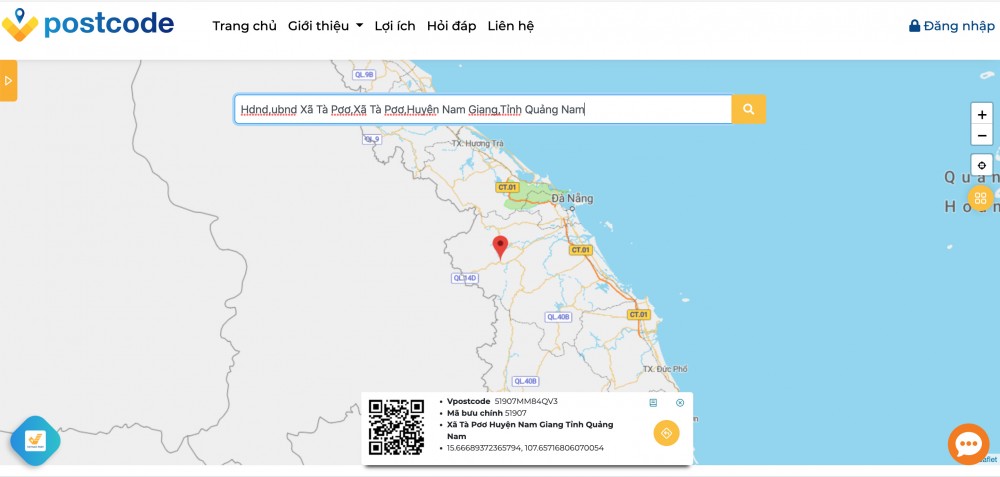The height and width of the screenshot is (477, 1000).
Task: Click the postcode logo in header
Action: tap(88, 25)
